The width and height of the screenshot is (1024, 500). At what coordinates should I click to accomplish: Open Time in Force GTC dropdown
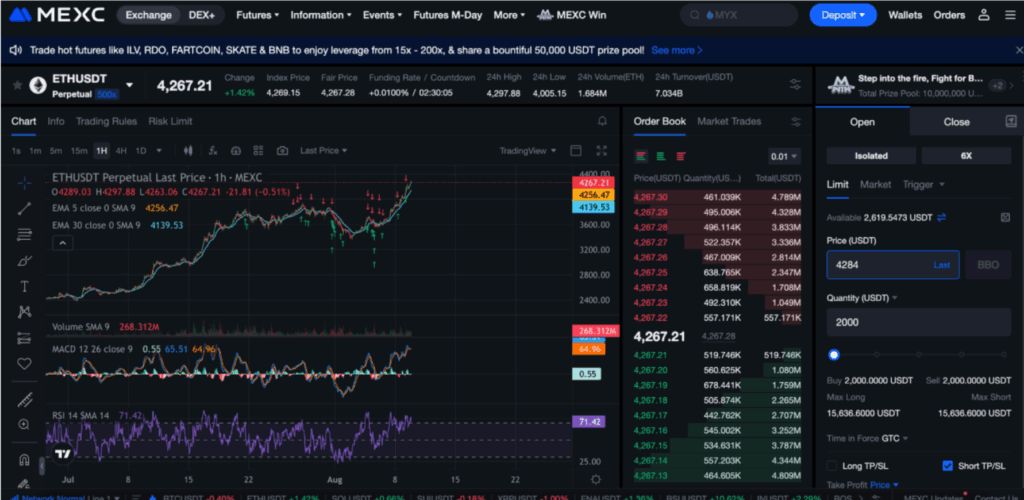point(894,439)
